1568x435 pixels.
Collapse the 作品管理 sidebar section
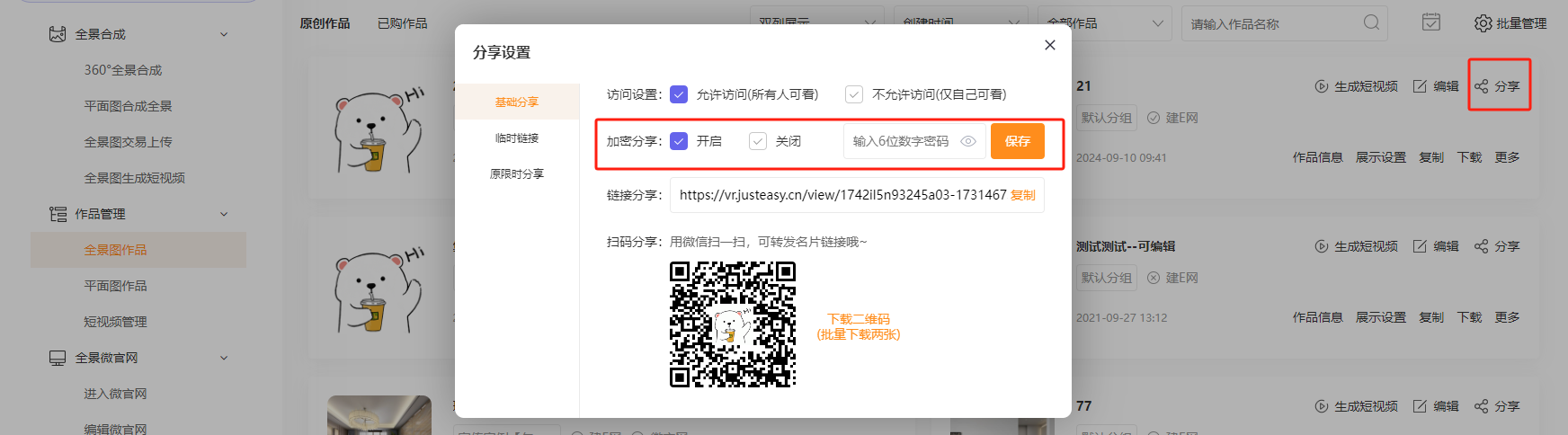point(224,214)
